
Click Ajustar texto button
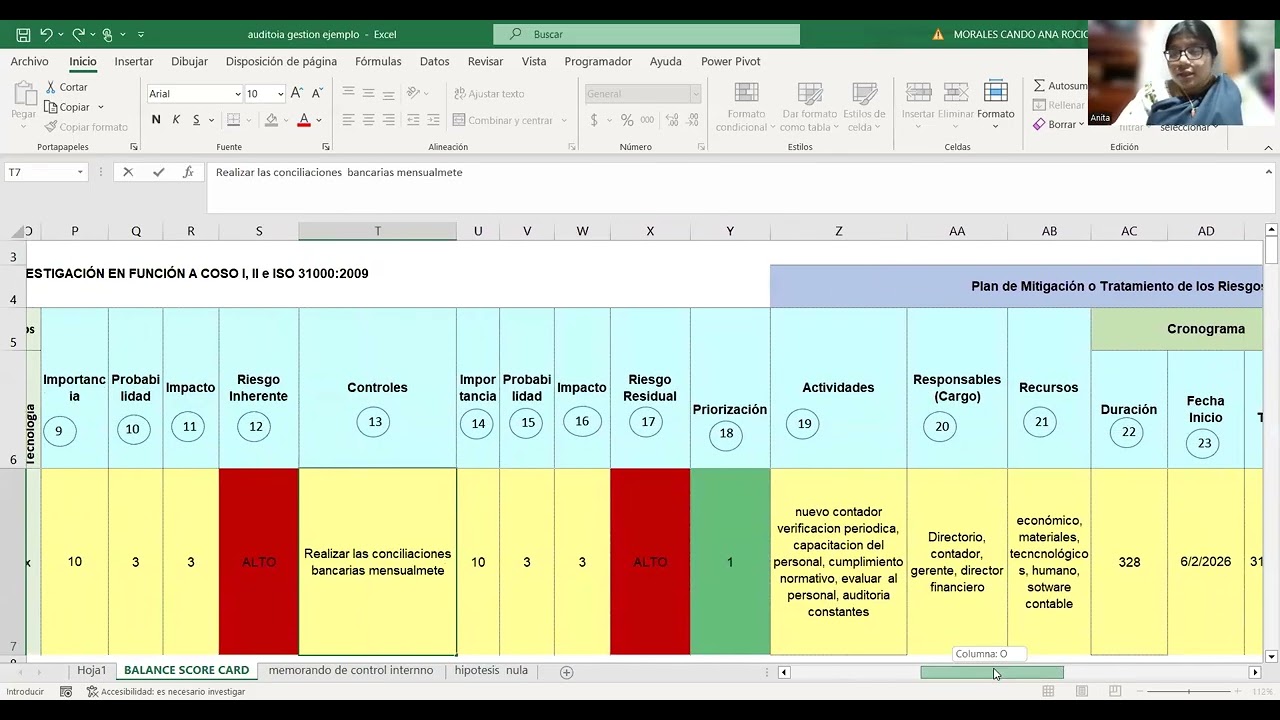click(489, 93)
